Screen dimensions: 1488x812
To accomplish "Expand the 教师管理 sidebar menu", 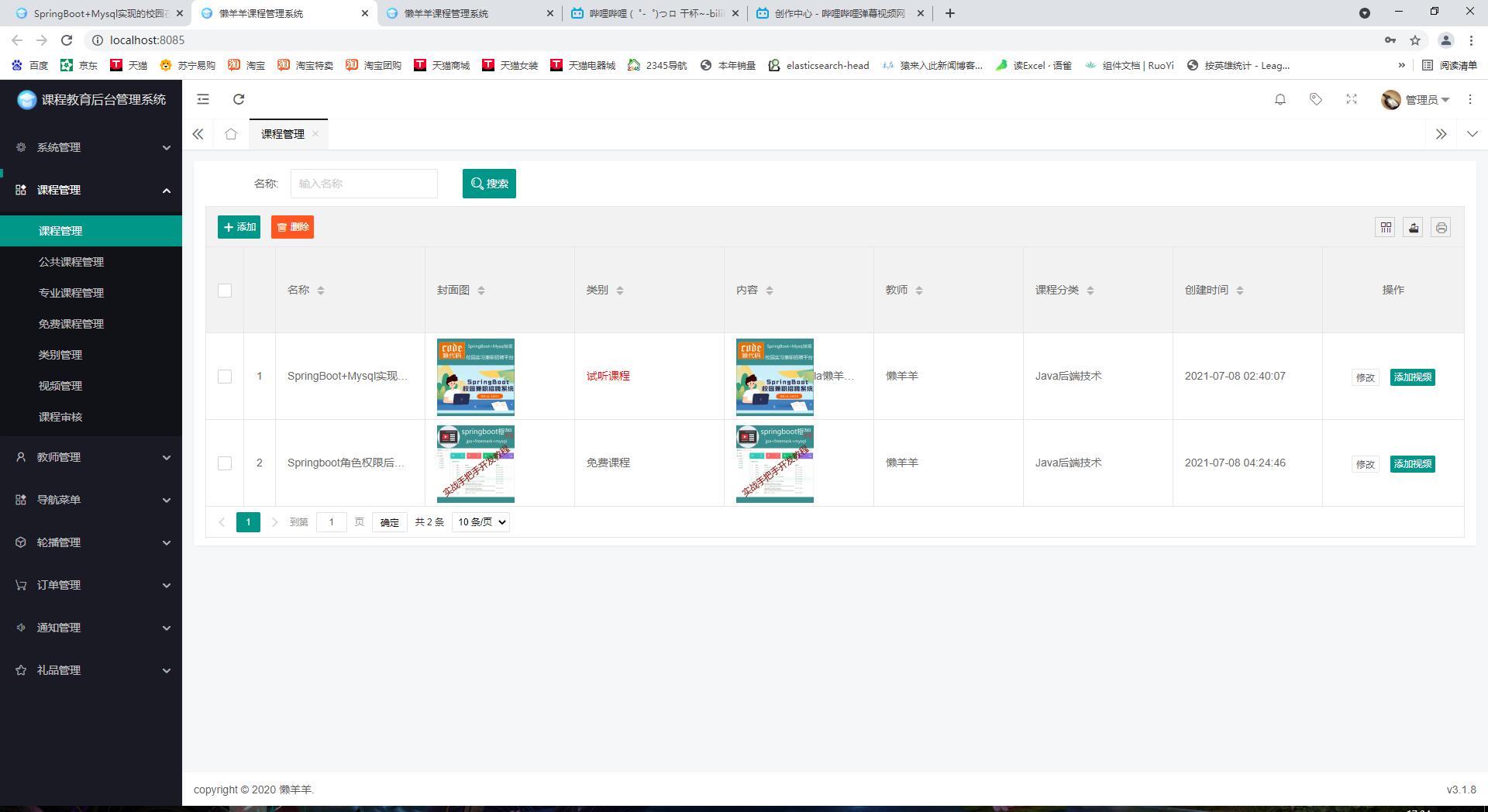I will 91,457.
